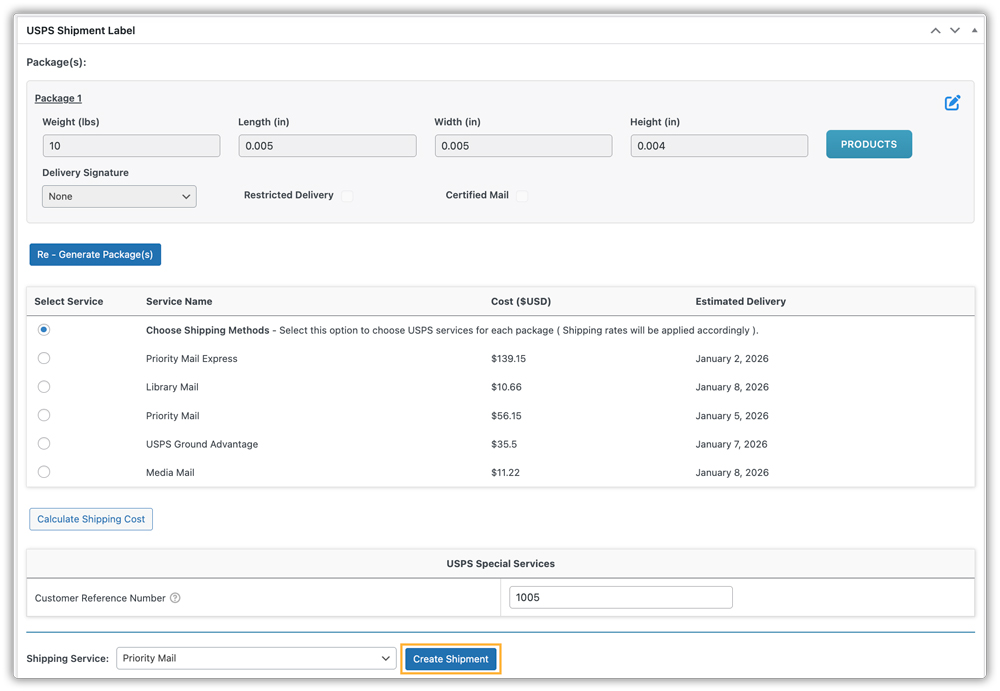Open the Customer Reference Number help tooltip
This screenshot has height=691, width=1000.
coord(175,598)
